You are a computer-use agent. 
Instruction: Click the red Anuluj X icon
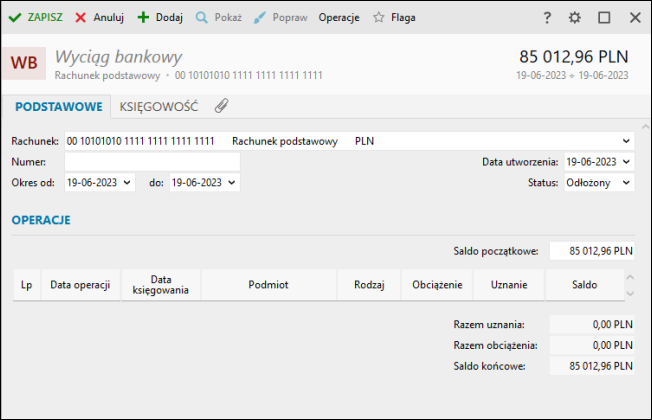(81, 17)
